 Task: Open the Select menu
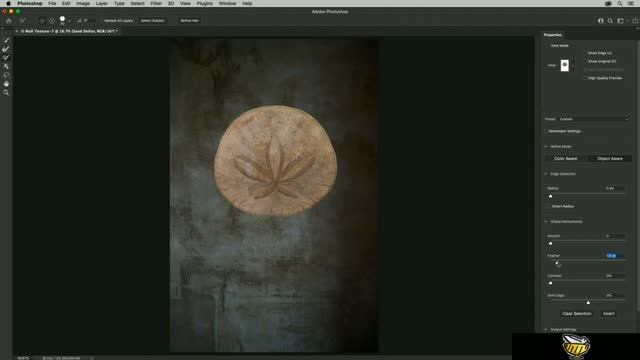138,3
